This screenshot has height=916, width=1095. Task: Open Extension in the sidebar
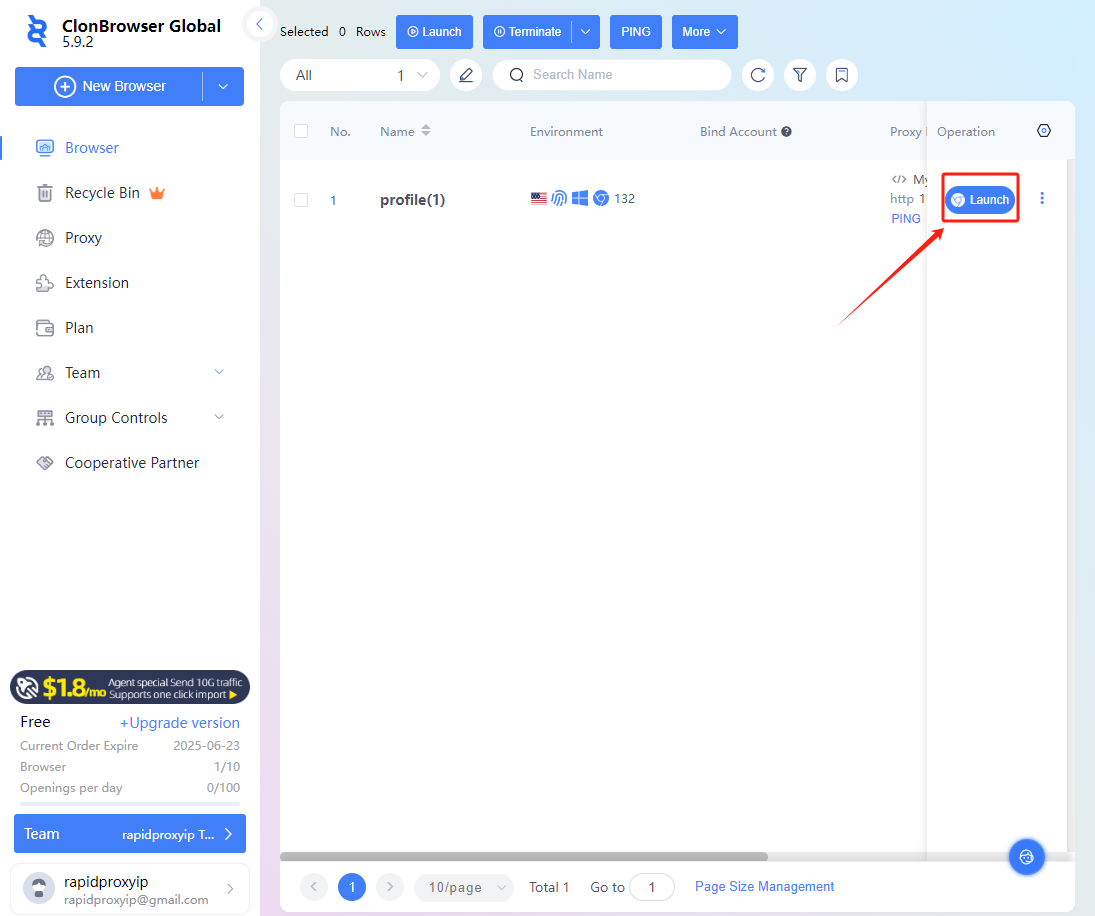tap(96, 283)
